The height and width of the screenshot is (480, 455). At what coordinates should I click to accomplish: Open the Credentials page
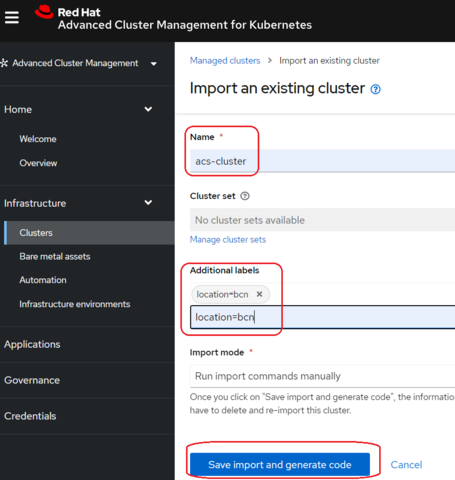click(x=30, y=416)
